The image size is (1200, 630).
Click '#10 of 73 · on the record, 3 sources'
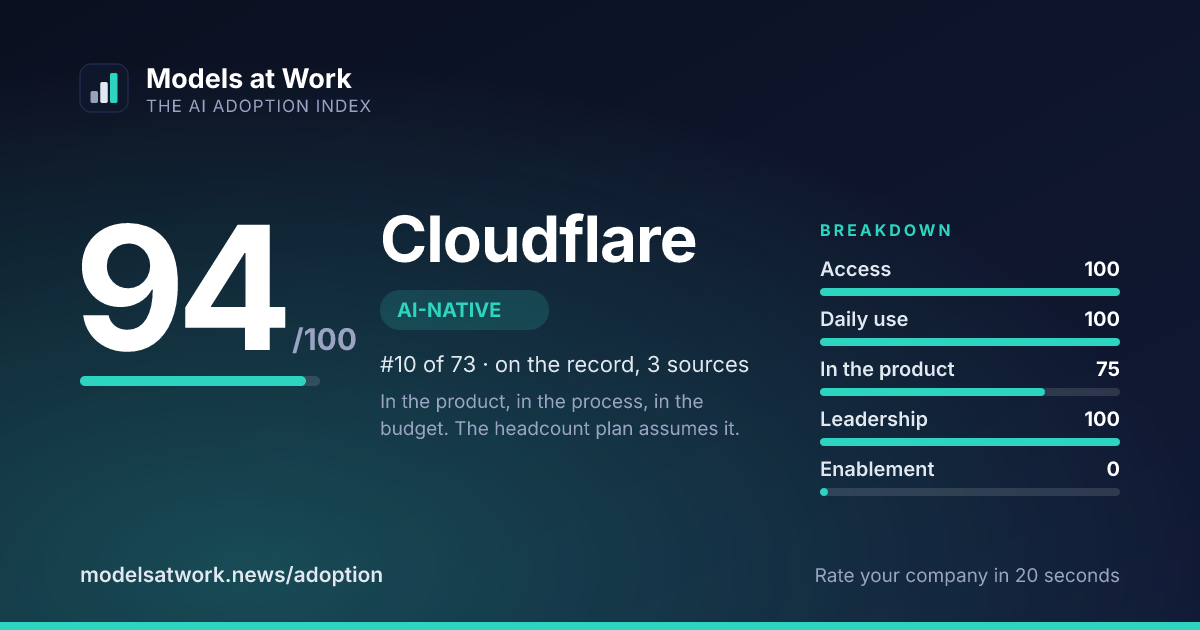click(x=565, y=365)
